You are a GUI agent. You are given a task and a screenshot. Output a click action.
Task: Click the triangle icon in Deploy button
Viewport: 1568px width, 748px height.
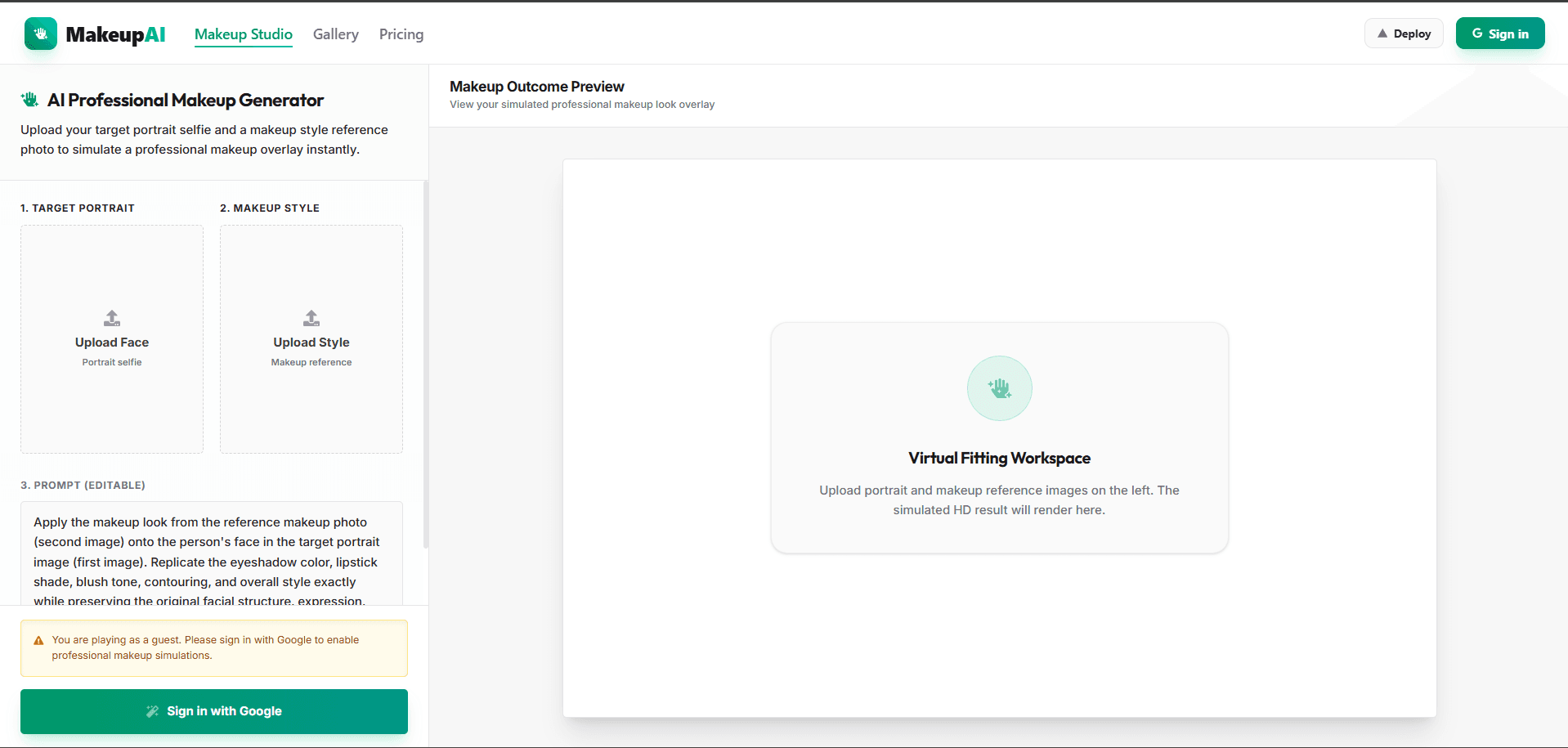click(x=1382, y=34)
